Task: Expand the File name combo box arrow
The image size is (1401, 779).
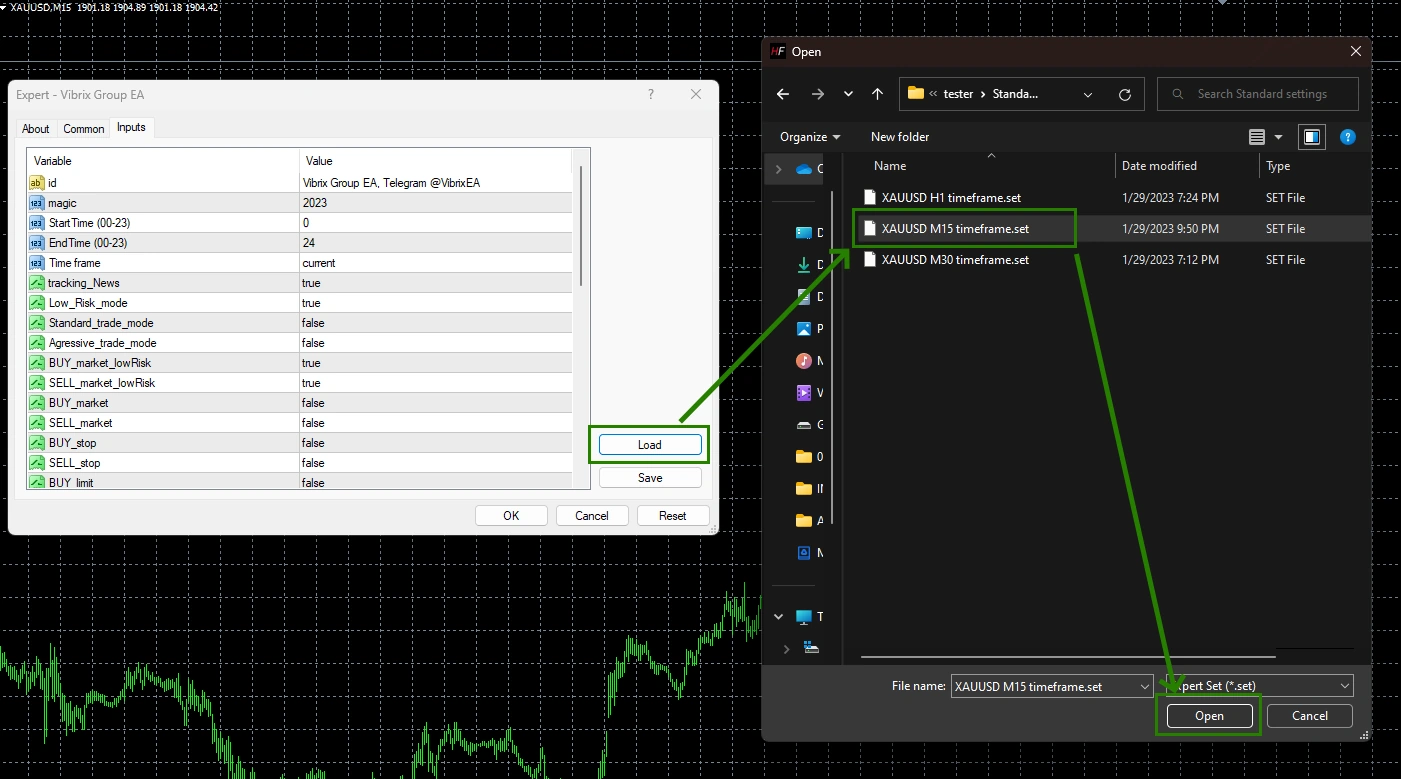Action: 1145,686
